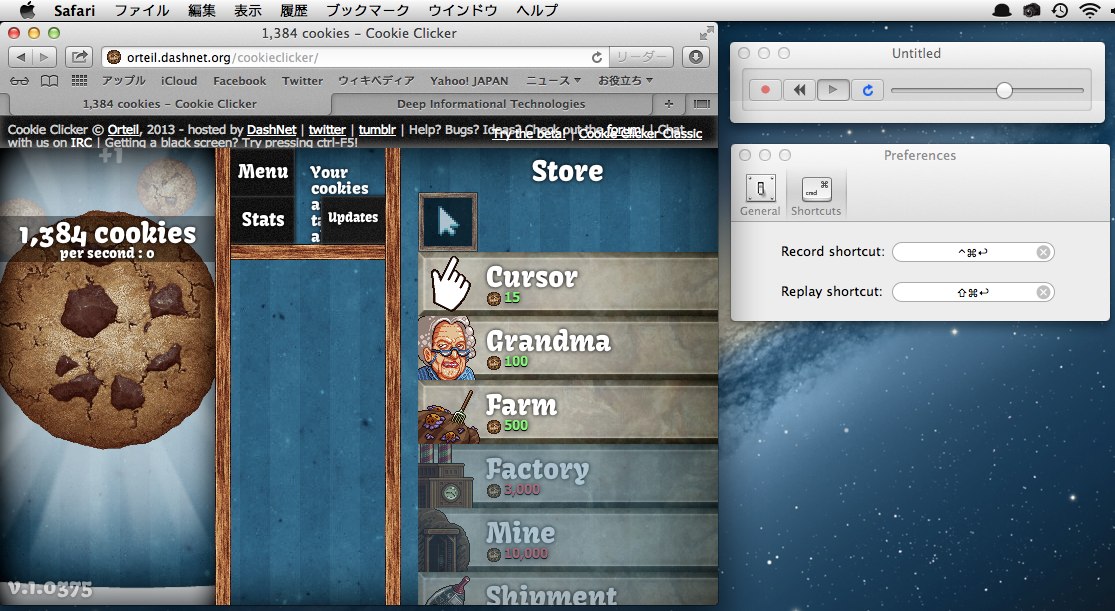Open the iCloud bookmark

point(178,81)
